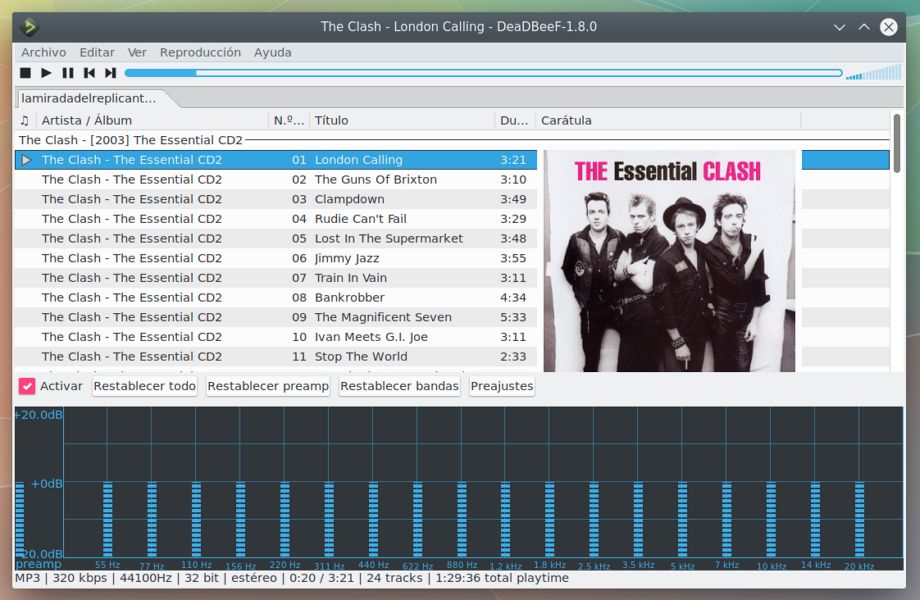This screenshot has height=600, width=920.
Task: Click the status bar playback info
Action: (292, 578)
